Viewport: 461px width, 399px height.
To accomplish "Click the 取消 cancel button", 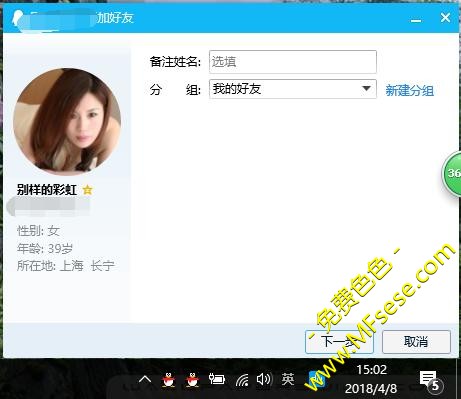I will pyautogui.click(x=416, y=342).
